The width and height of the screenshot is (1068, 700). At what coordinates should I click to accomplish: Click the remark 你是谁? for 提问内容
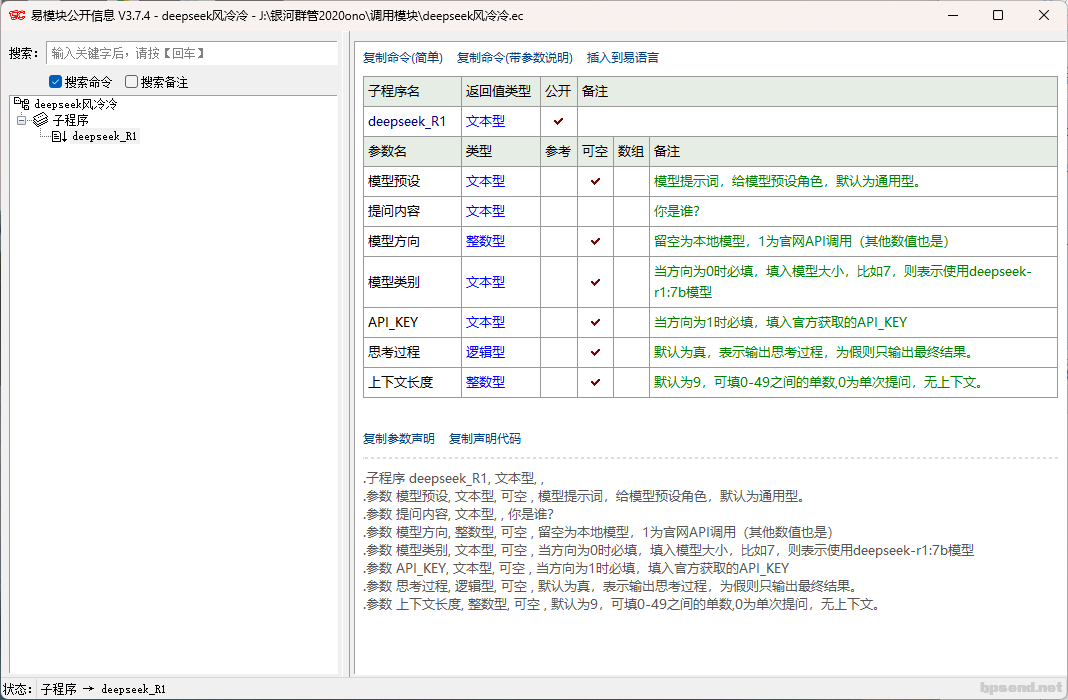(676, 211)
